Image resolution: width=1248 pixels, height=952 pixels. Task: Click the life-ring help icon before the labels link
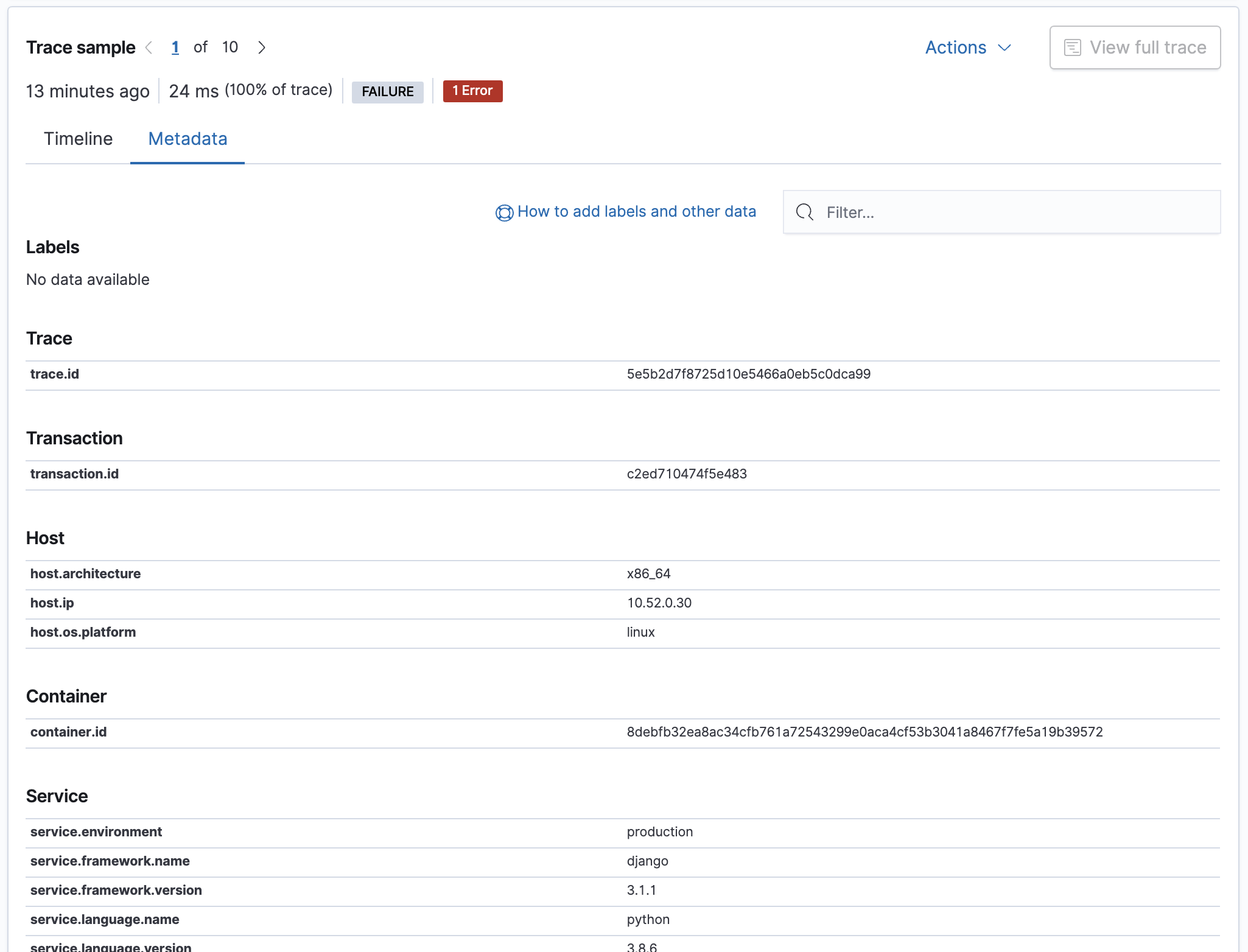[x=503, y=212]
